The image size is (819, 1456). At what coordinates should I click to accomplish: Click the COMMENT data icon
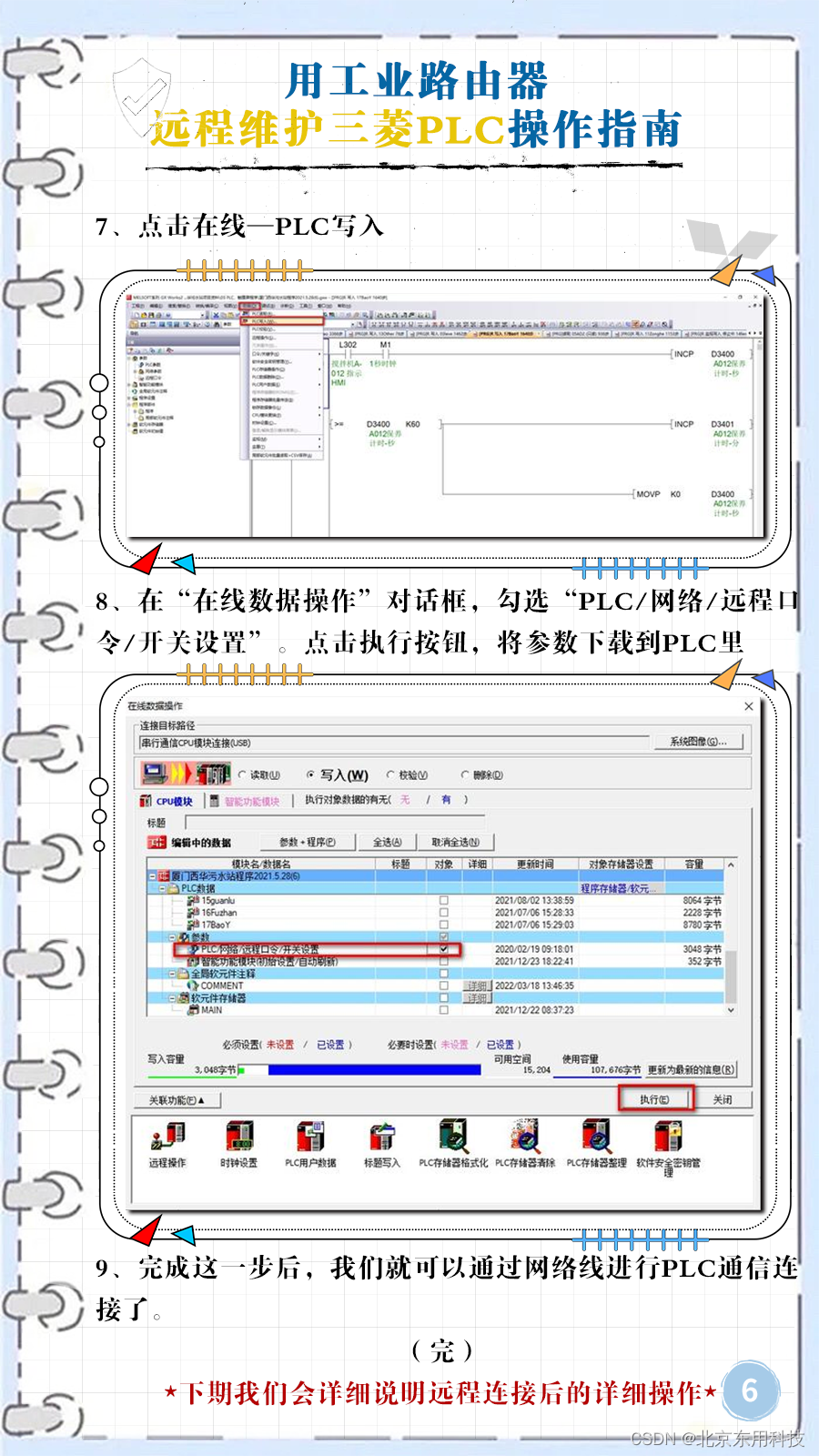click(193, 986)
